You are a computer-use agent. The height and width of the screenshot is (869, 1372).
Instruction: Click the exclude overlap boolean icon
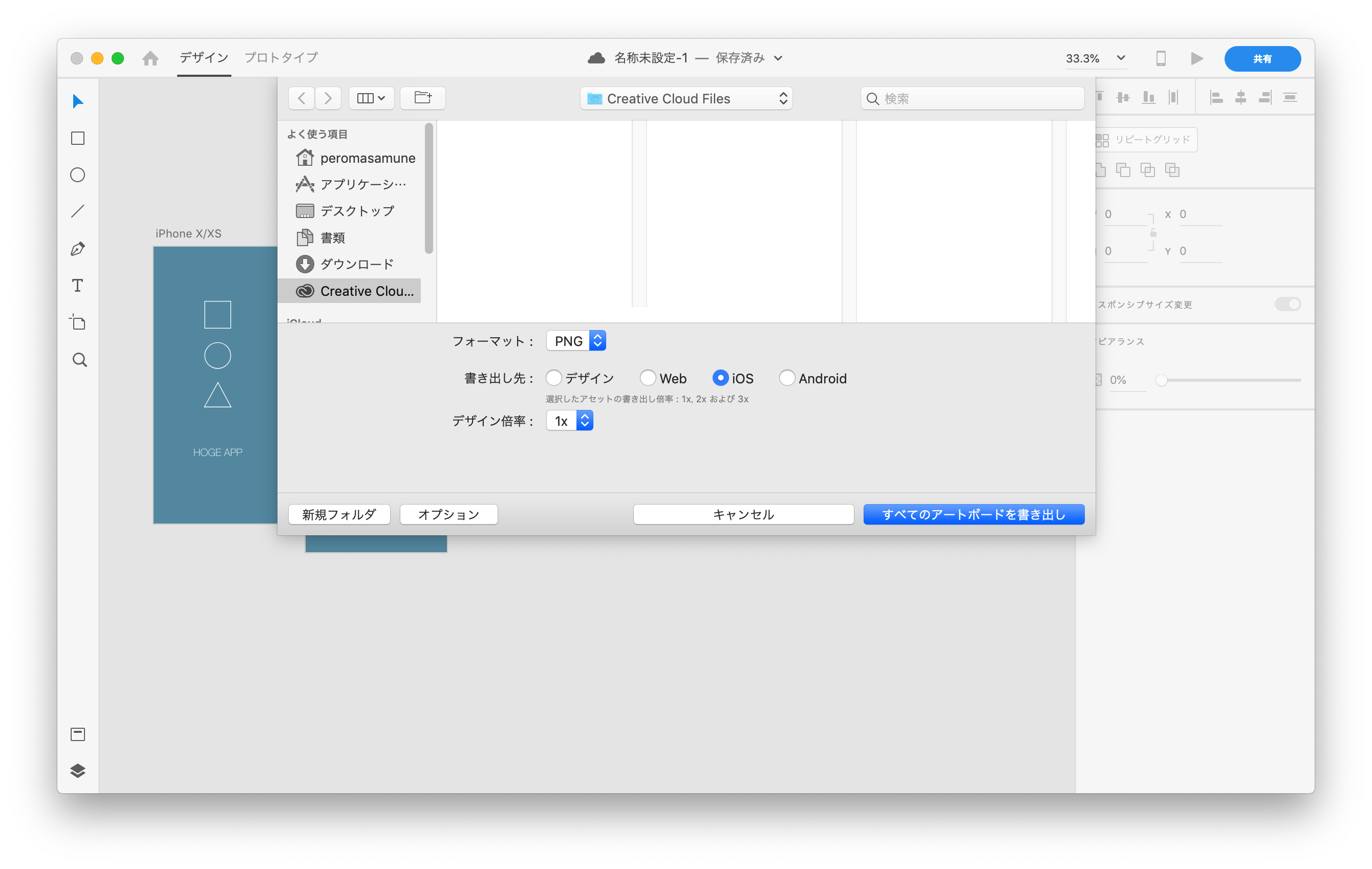point(1172,170)
